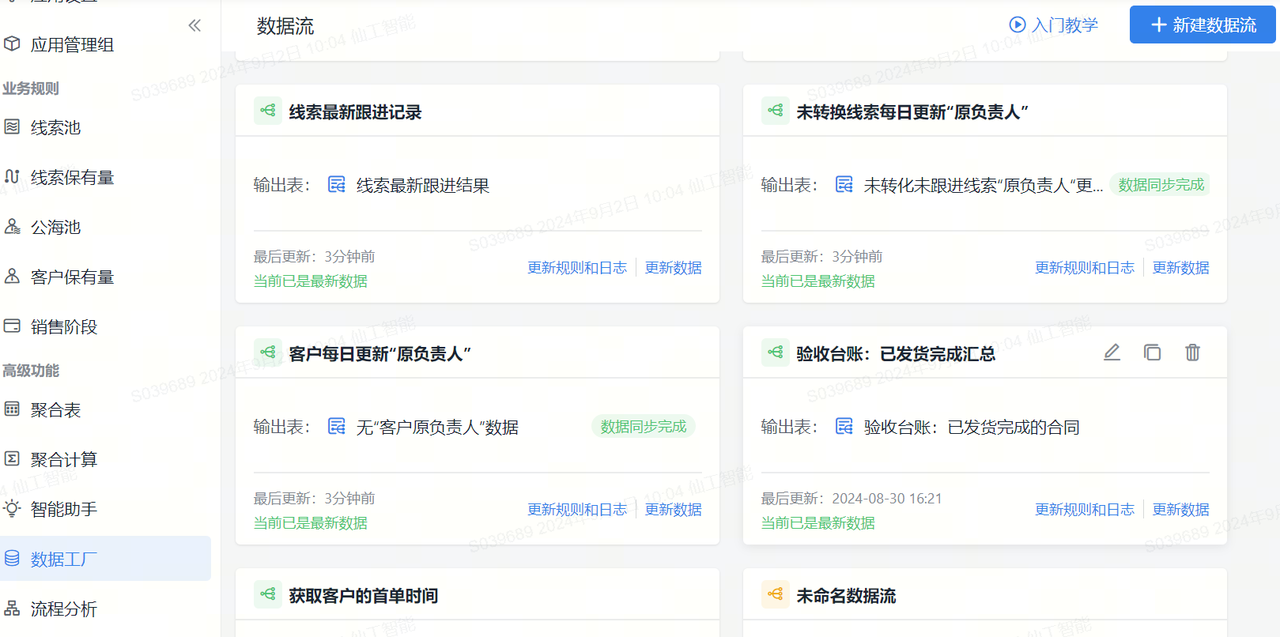1280x637 pixels.
Task: Click 更新数据 on 线索最新跟进记录 card
Action: click(x=673, y=267)
